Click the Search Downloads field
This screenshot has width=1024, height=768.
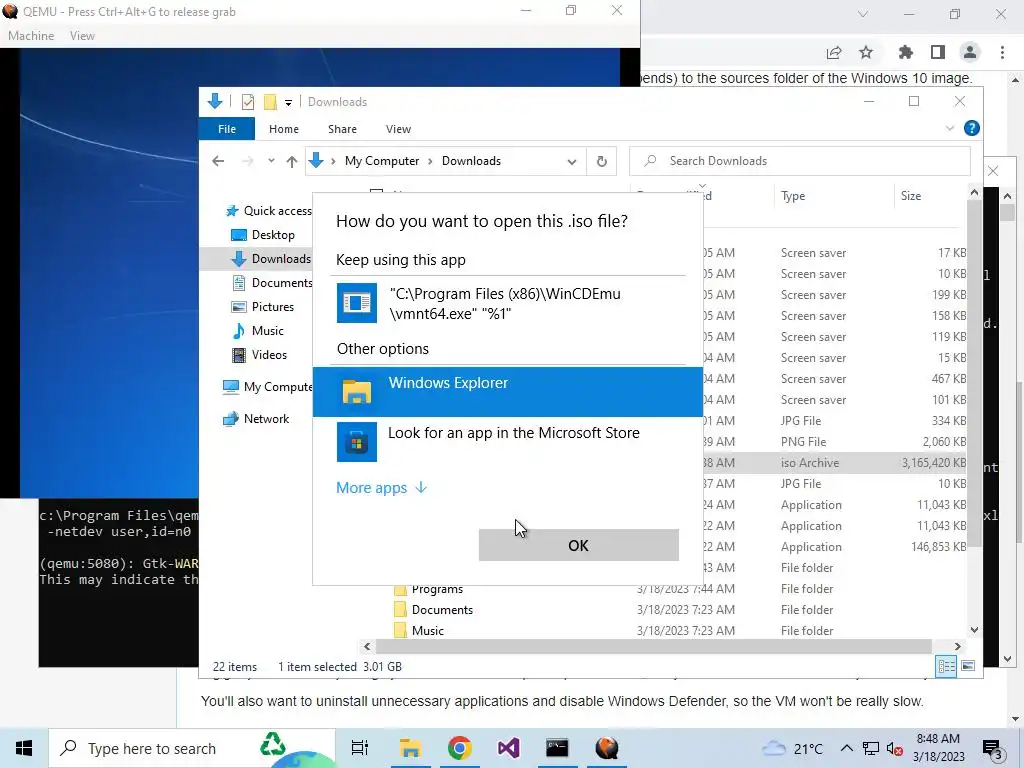[x=799, y=161]
